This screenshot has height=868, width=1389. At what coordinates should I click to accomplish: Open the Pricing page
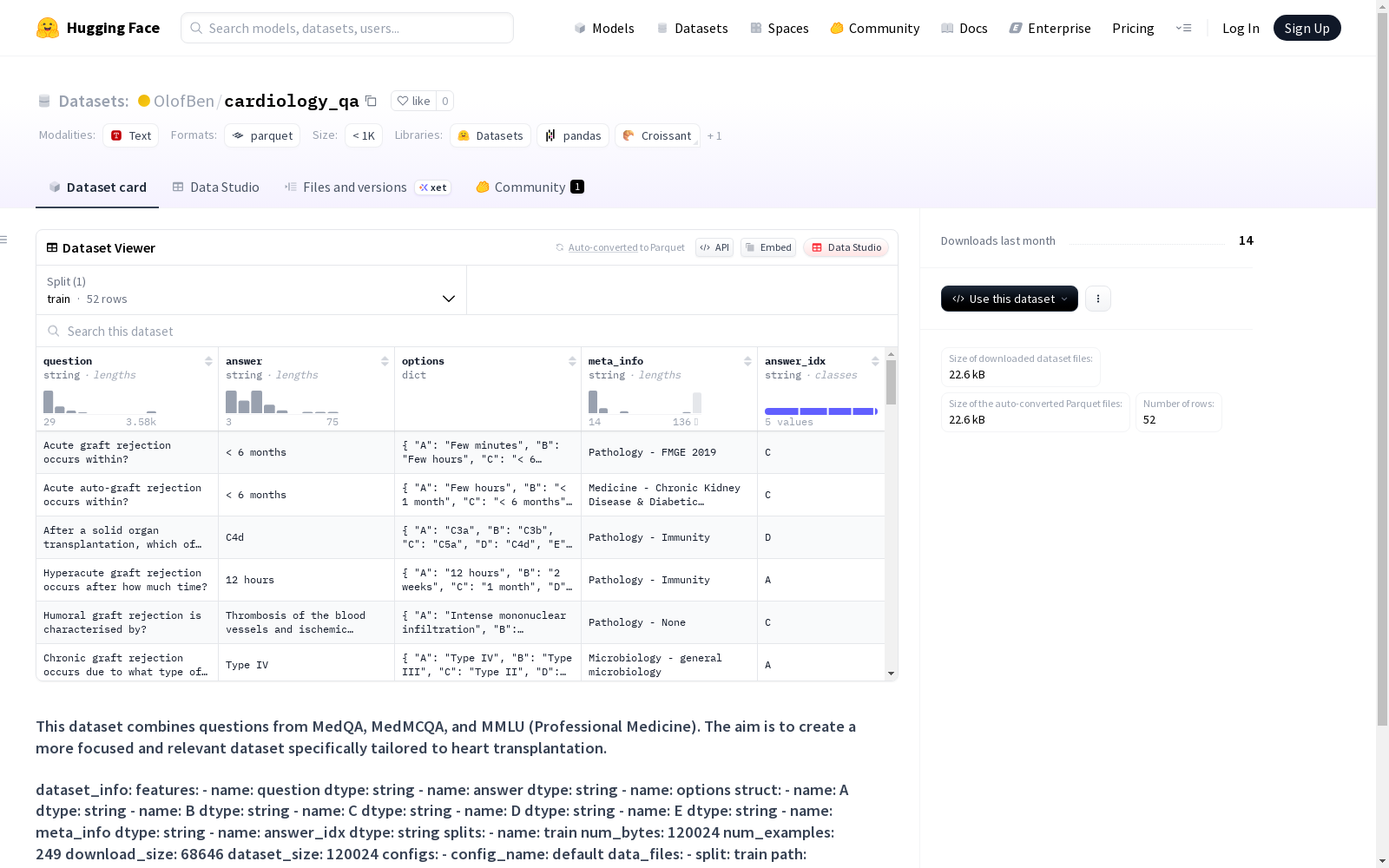[x=1133, y=28]
